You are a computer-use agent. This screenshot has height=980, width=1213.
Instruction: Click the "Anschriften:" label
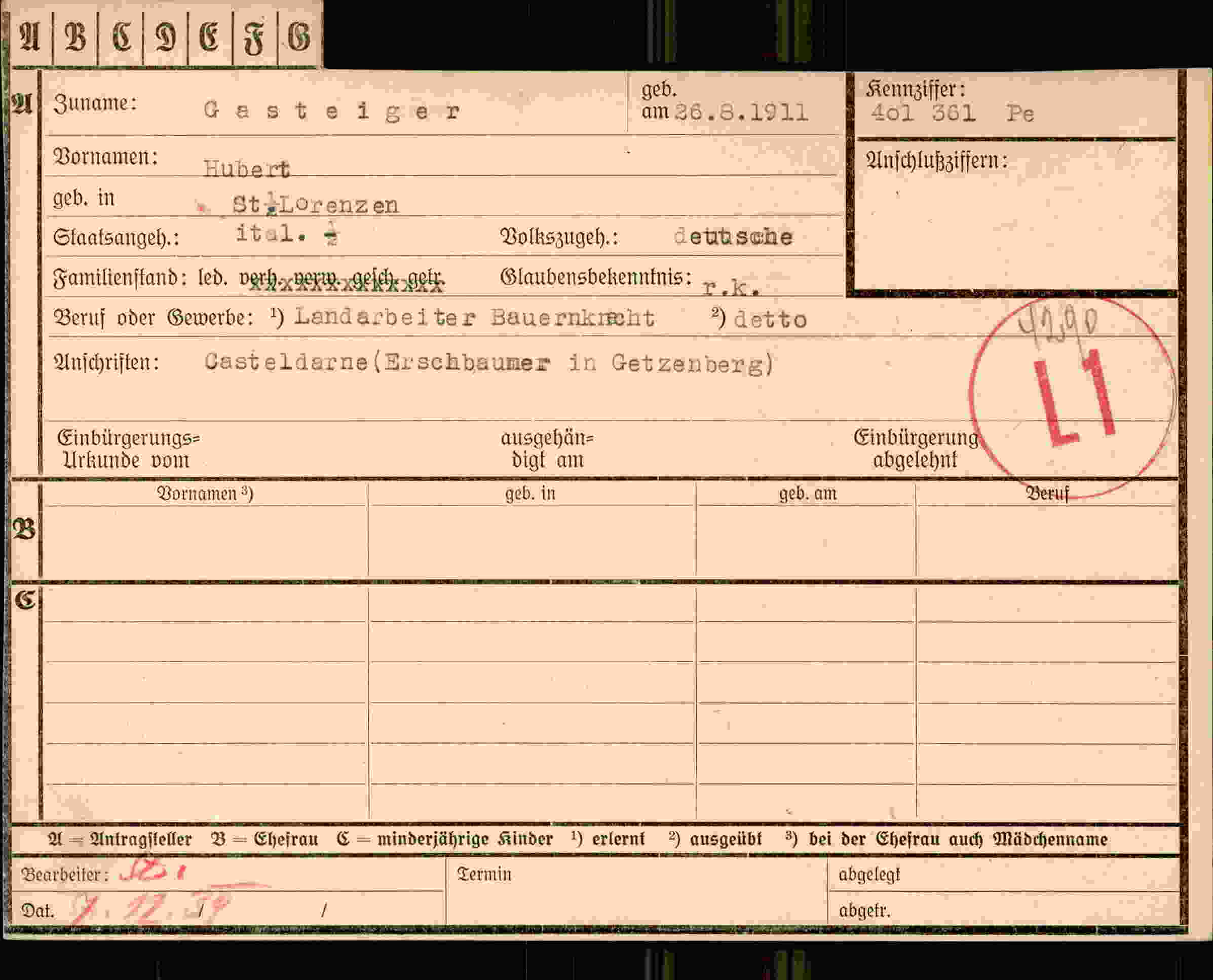[106, 362]
